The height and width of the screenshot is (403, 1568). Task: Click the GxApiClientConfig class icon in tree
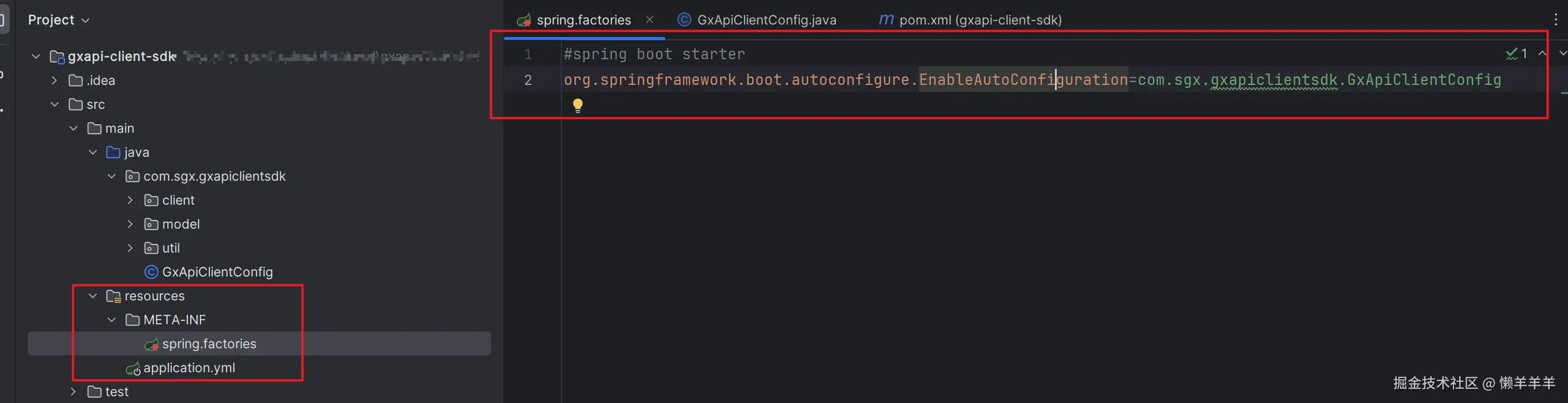(151, 272)
